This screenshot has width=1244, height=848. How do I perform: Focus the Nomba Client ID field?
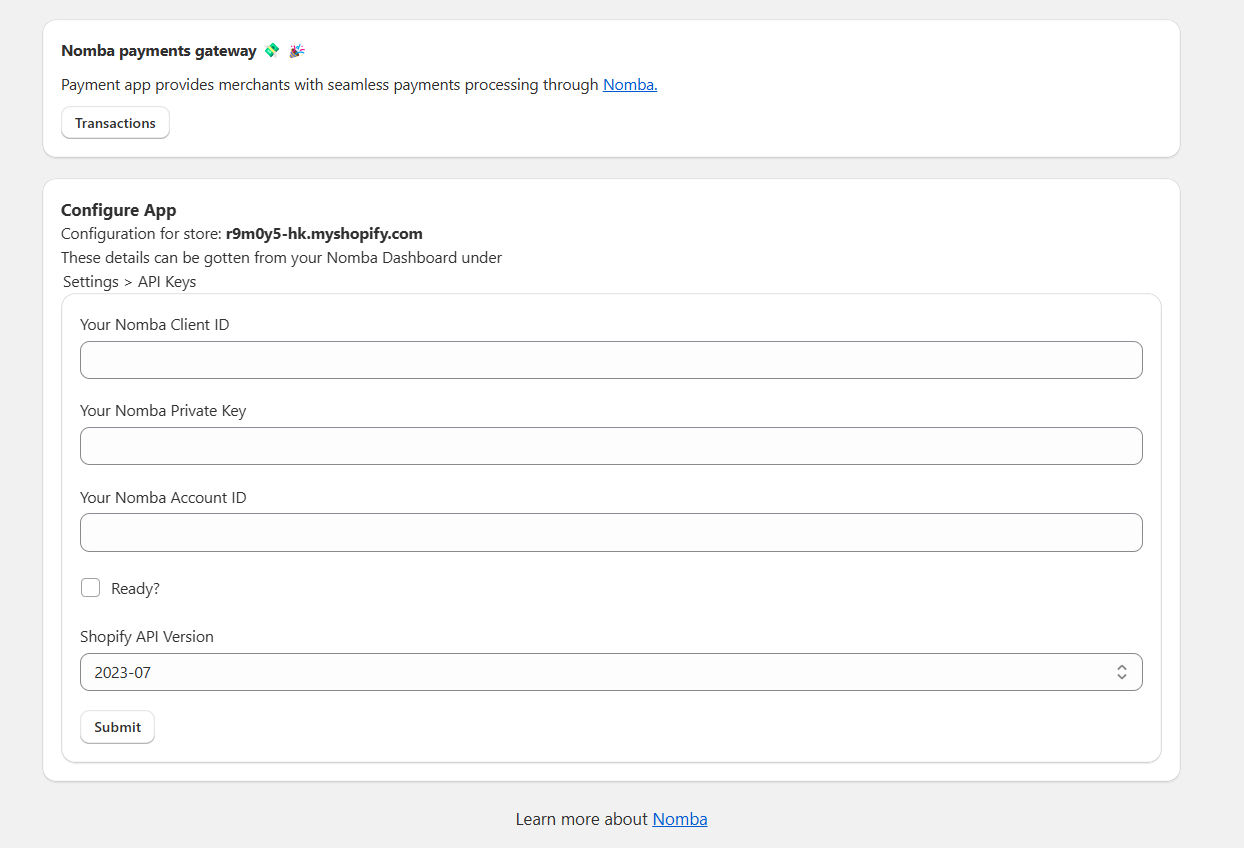[x=611, y=360]
